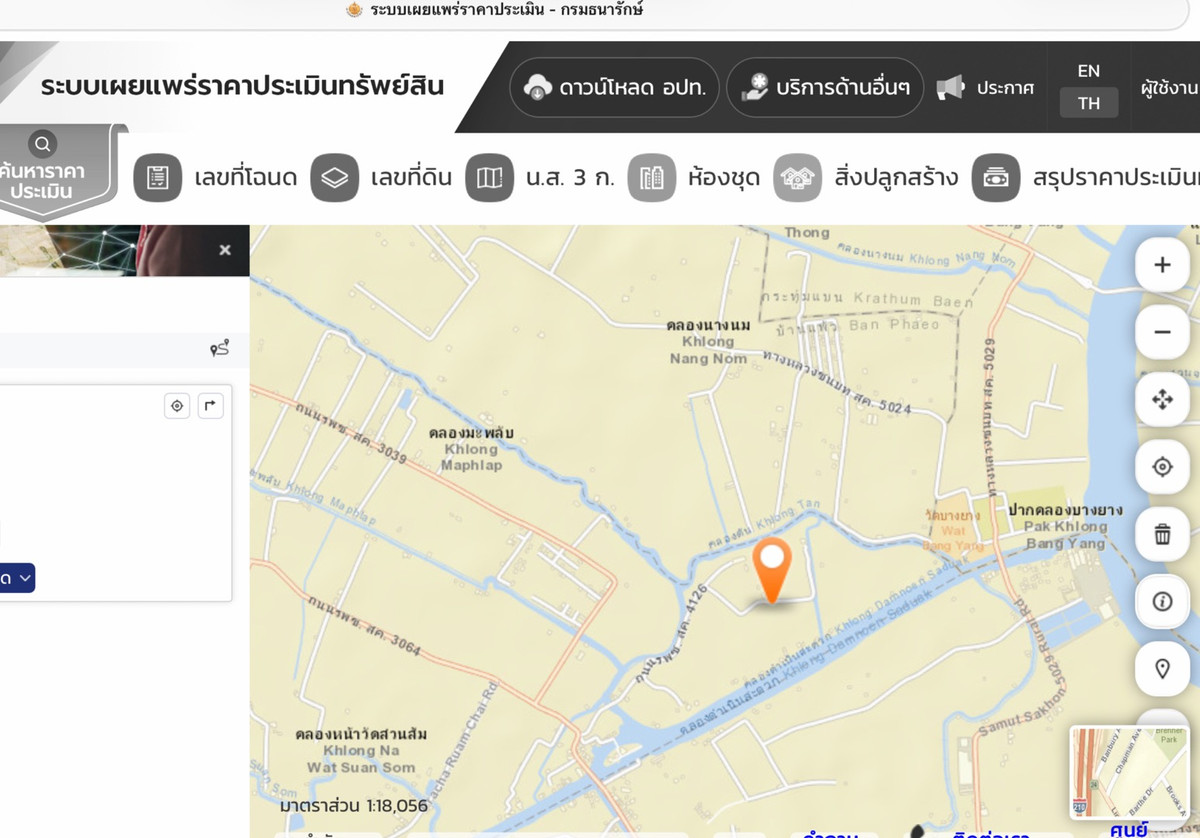Click the directions arrow button in panel
Viewport: 1200px width, 838px height.
point(210,405)
